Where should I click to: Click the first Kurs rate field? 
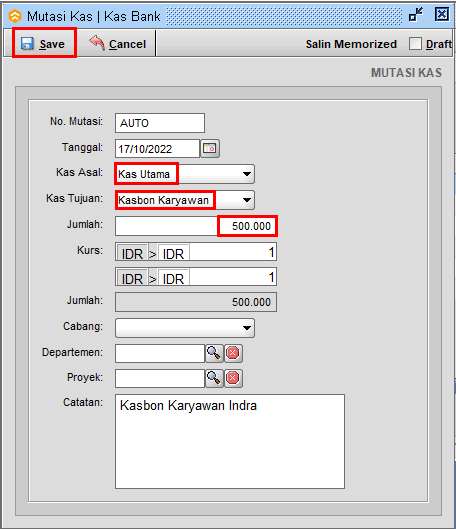233,252
